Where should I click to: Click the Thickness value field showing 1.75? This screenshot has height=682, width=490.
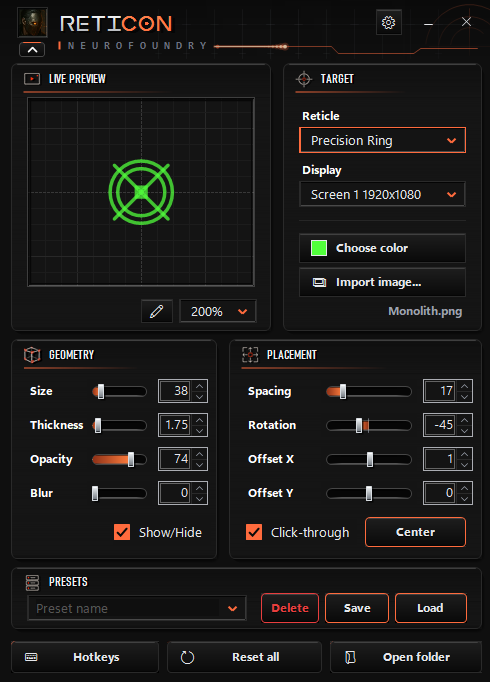(x=175, y=425)
